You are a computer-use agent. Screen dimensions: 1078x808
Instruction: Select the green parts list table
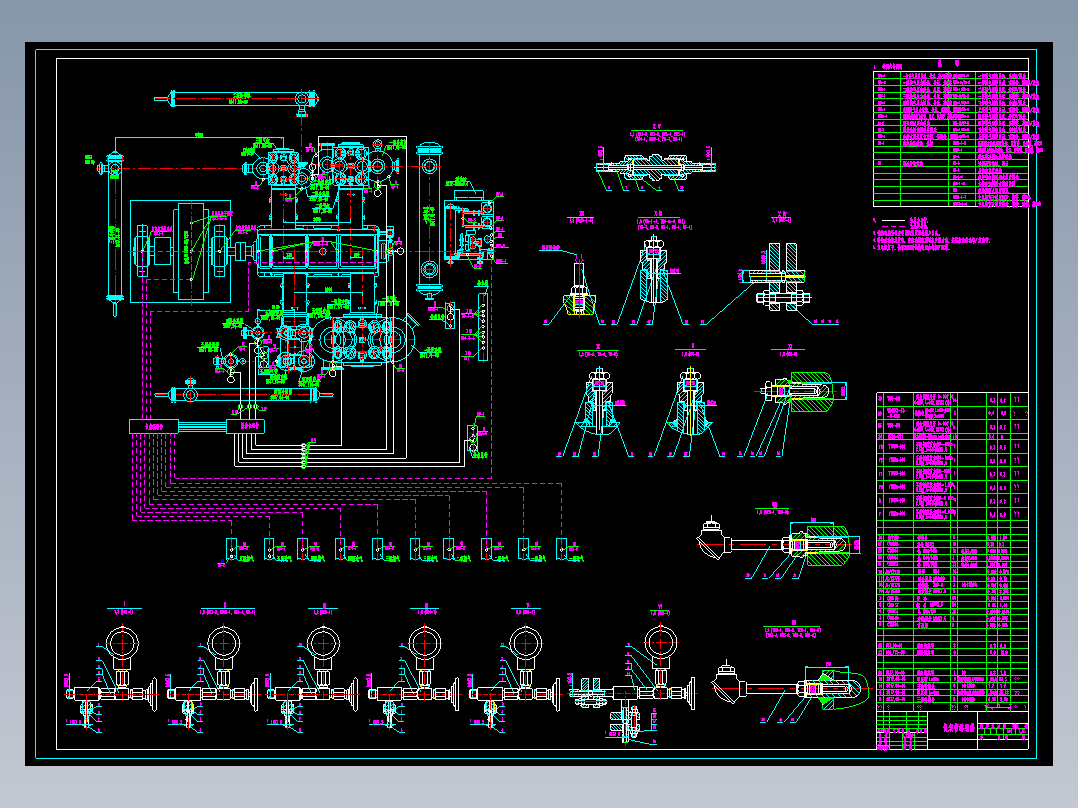click(x=952, y=552)
